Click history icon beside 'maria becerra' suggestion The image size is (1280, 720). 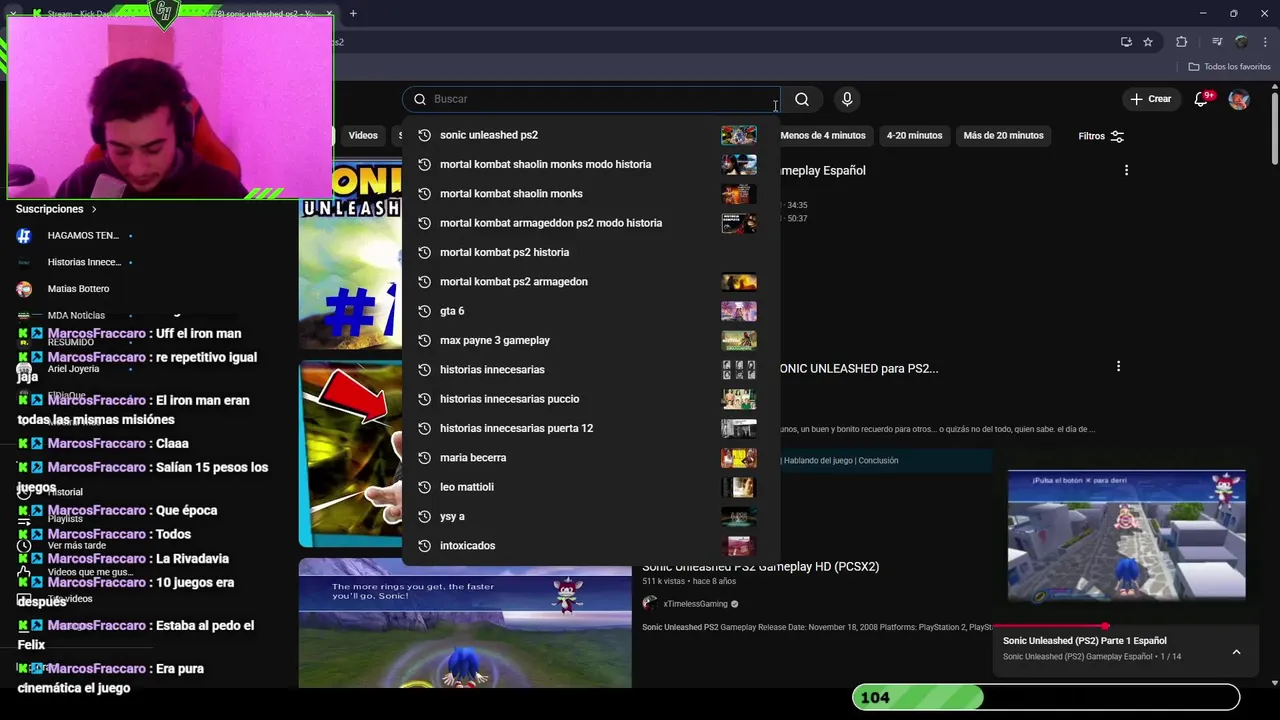coord(424,458)
